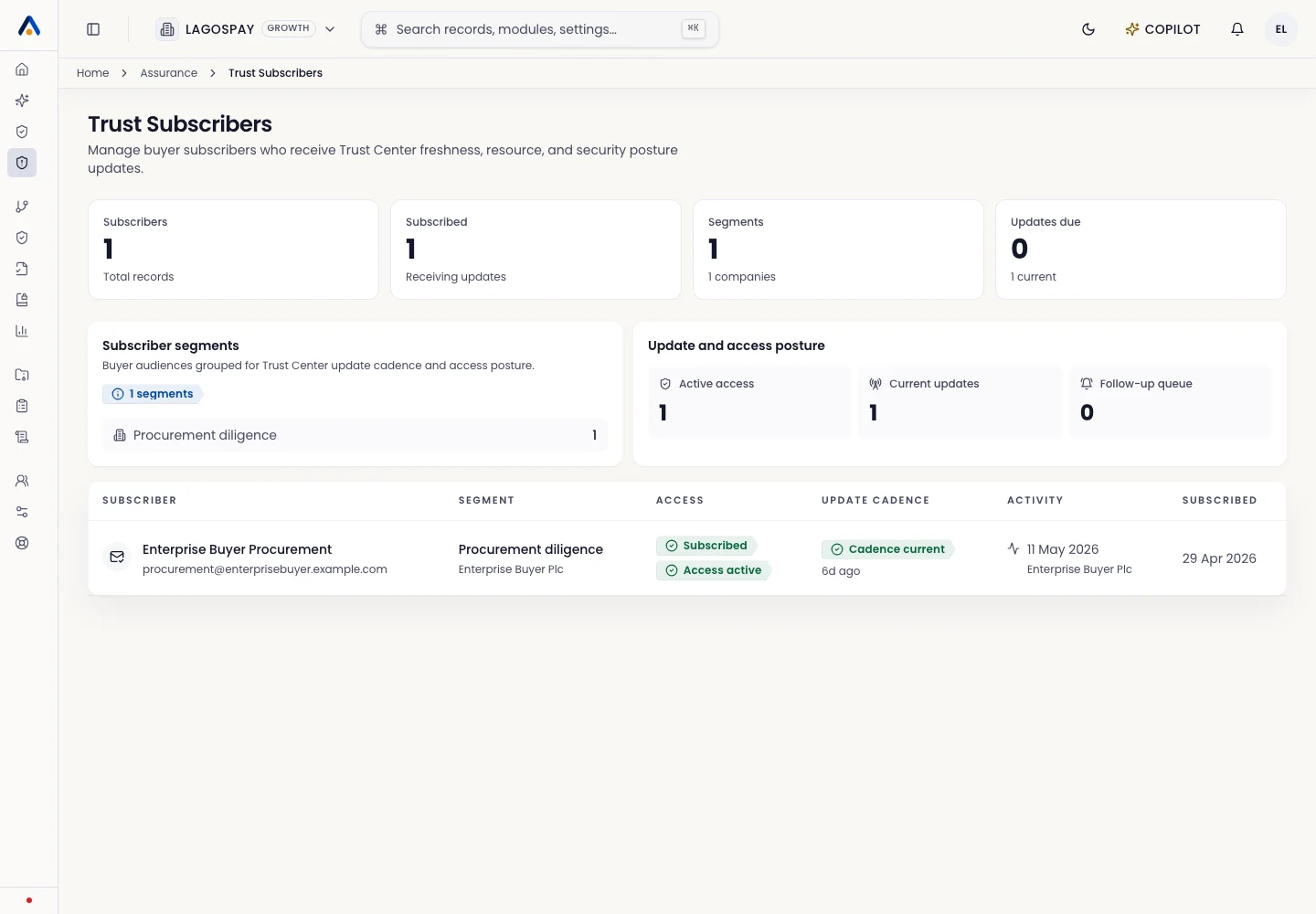The image size is (1316, 914).
Task: Go to Home breadcrumb
Action: pos(92,73)
